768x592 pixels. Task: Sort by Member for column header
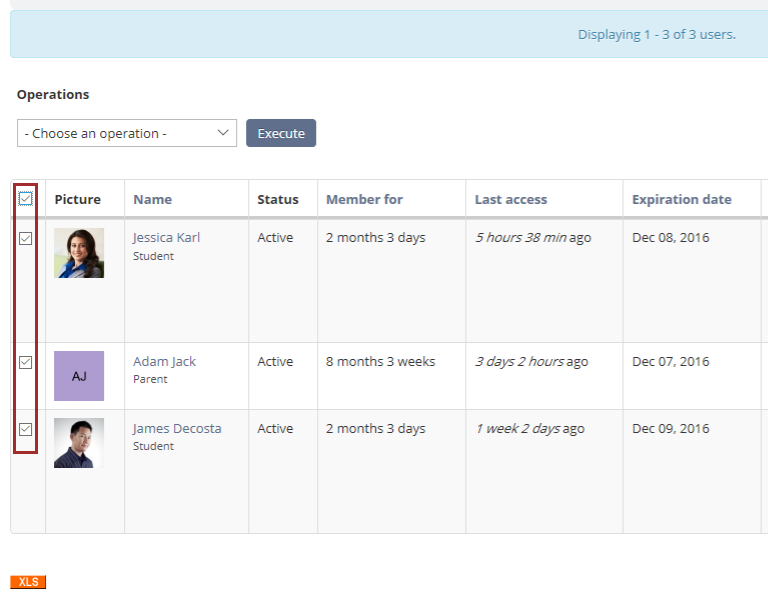pyautogui.click(x=364, y=199)
